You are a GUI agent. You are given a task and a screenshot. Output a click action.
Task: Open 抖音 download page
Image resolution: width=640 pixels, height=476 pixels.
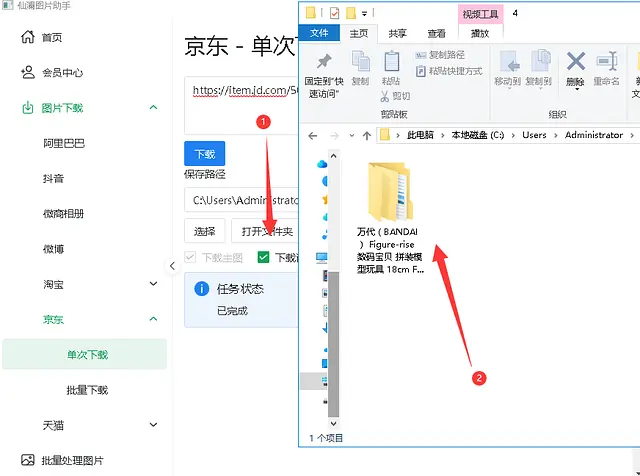[x=53, y=178]
